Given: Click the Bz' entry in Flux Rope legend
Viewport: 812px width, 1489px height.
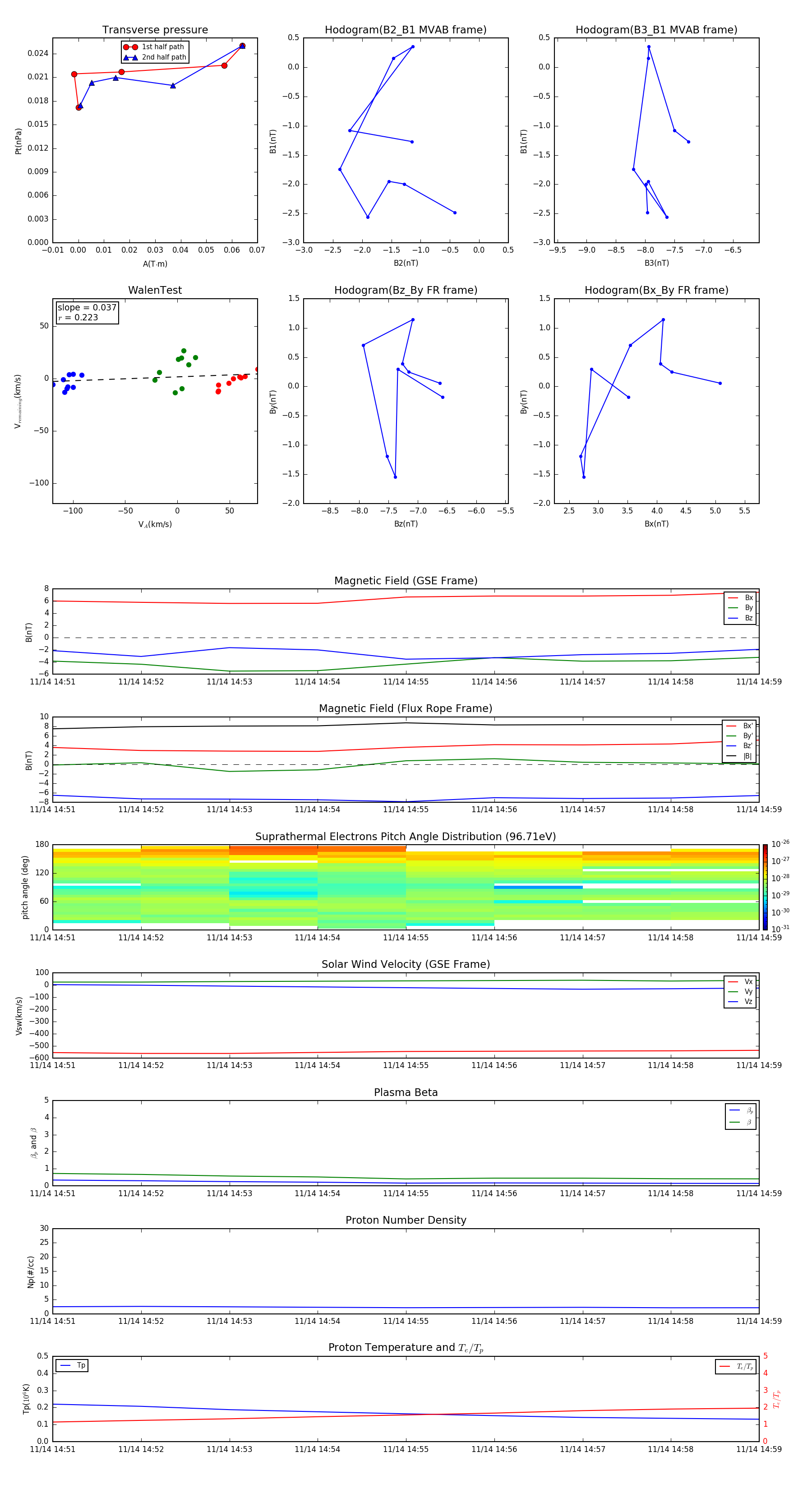Looking at the screenshot, I should click(x=739, y=746).
